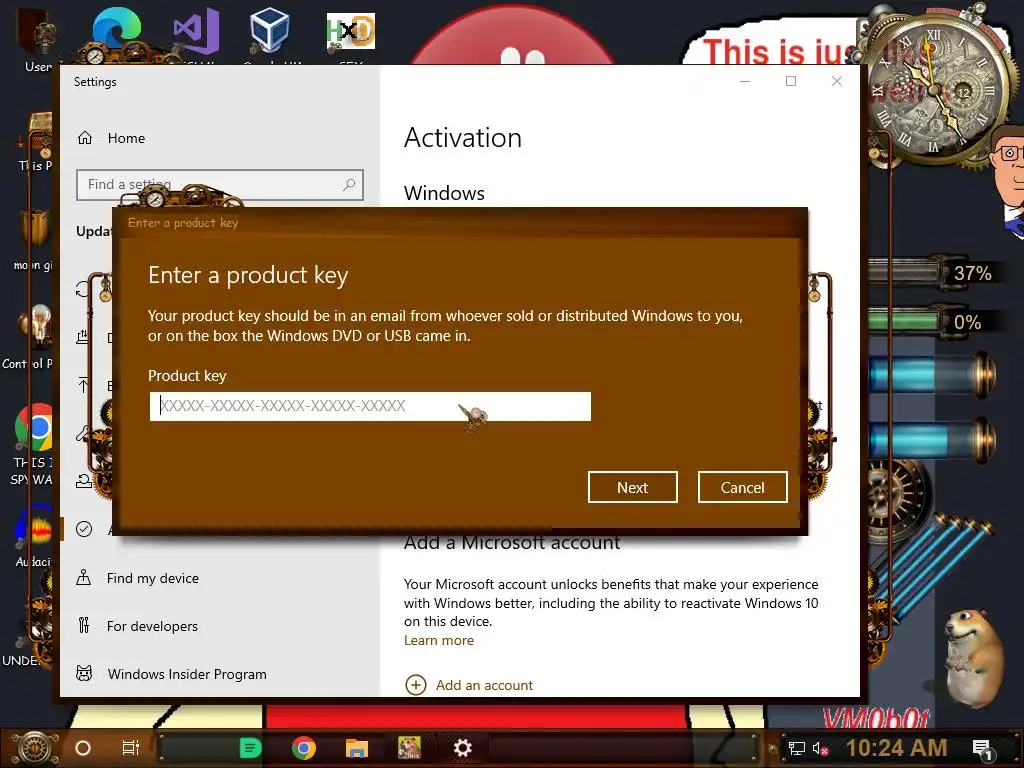Click the For developers tools icon

click(84, 626)
